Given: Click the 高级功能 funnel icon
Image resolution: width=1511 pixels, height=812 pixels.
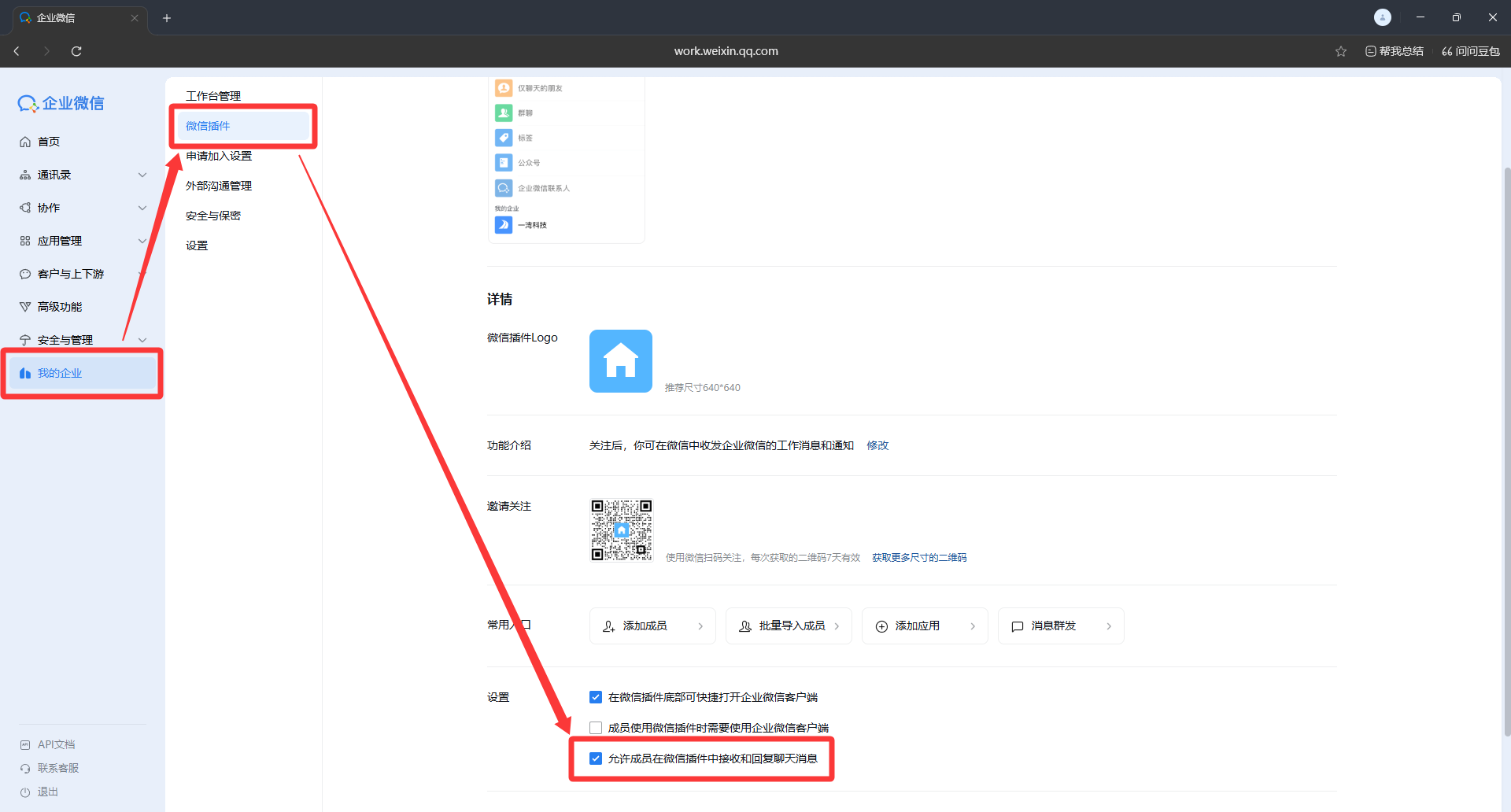Looking at the screenshot, I should coord(25,307).
